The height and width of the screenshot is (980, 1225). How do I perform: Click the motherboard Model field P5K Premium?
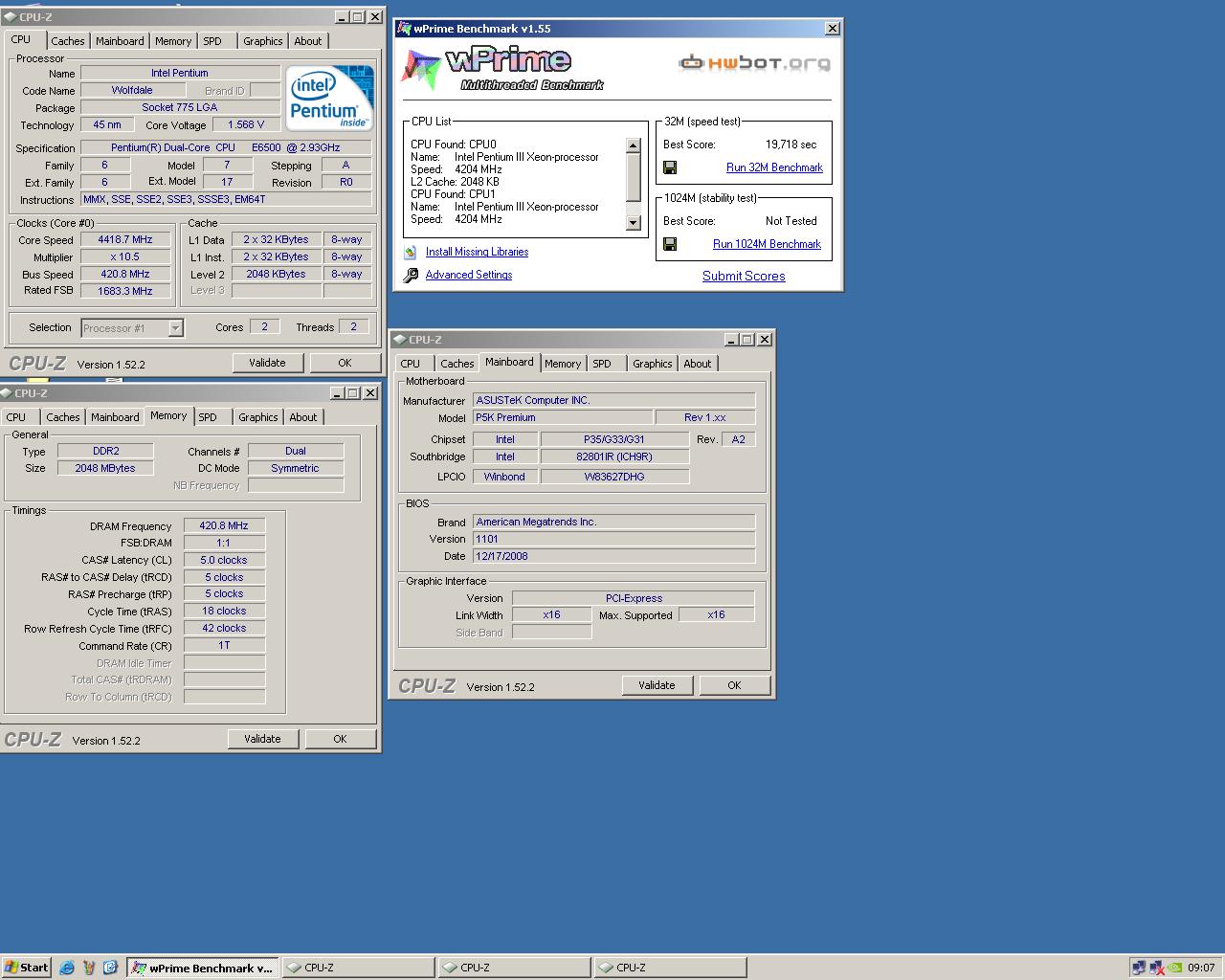click(x=563, y=417)
